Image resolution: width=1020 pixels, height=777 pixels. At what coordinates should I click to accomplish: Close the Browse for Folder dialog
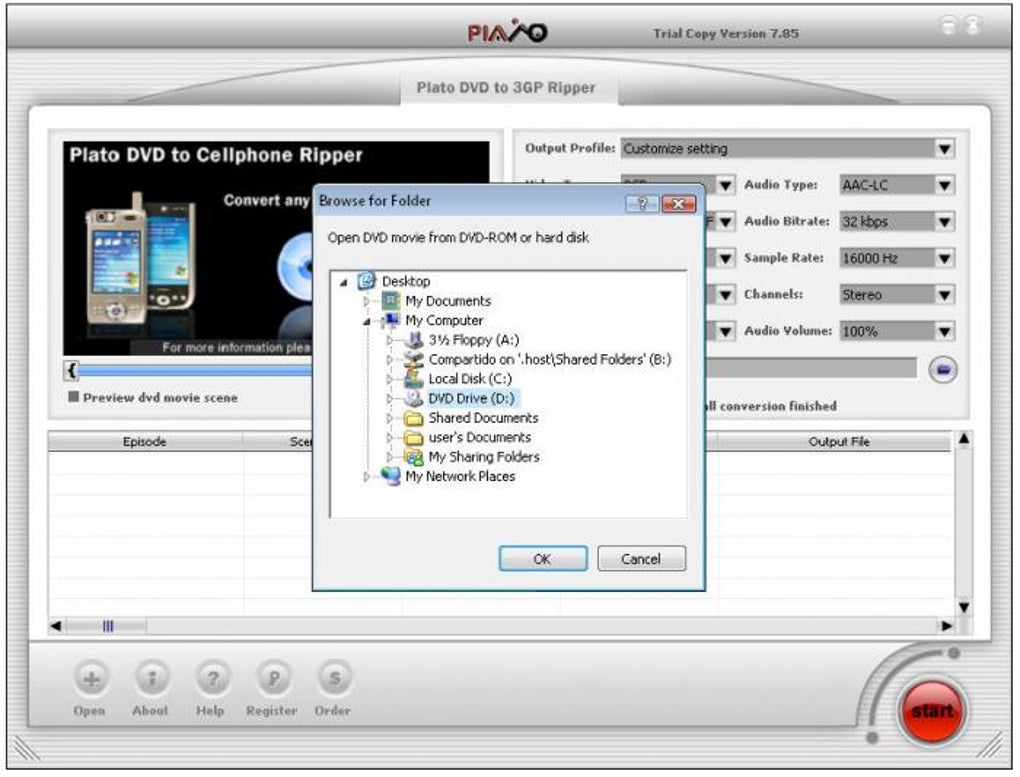(678, 204)
